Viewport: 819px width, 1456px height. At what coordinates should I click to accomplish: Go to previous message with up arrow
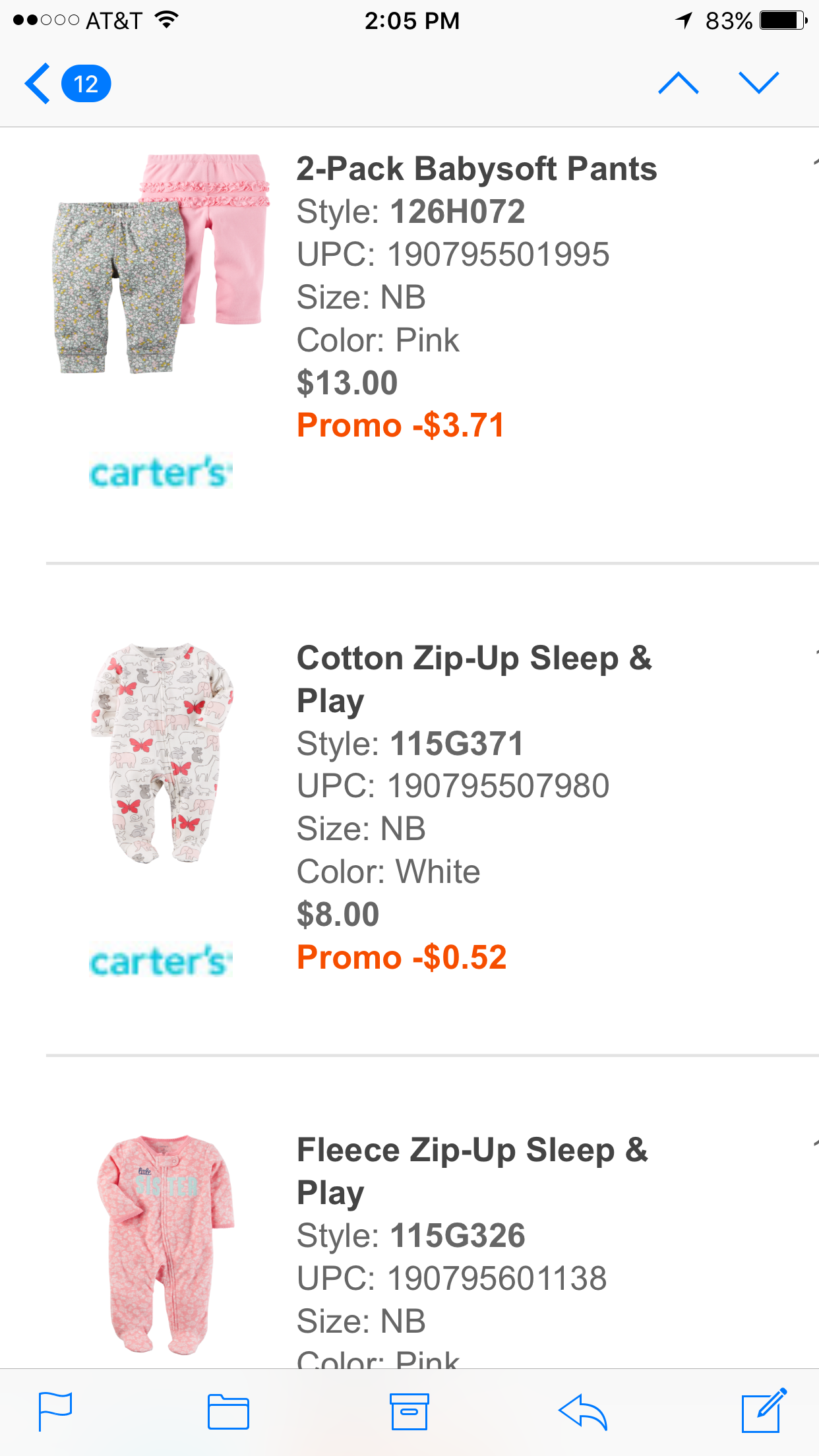pos(678,84)
